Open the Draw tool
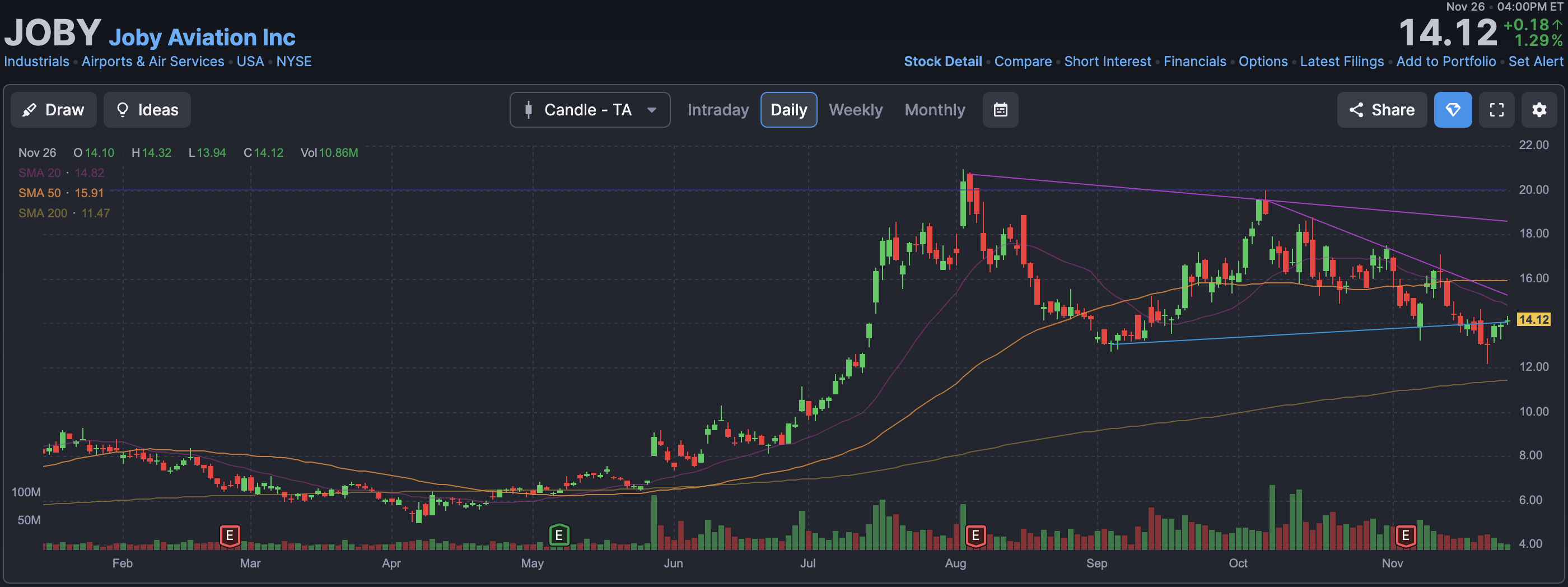1568x587 pixels. [54, 110]
